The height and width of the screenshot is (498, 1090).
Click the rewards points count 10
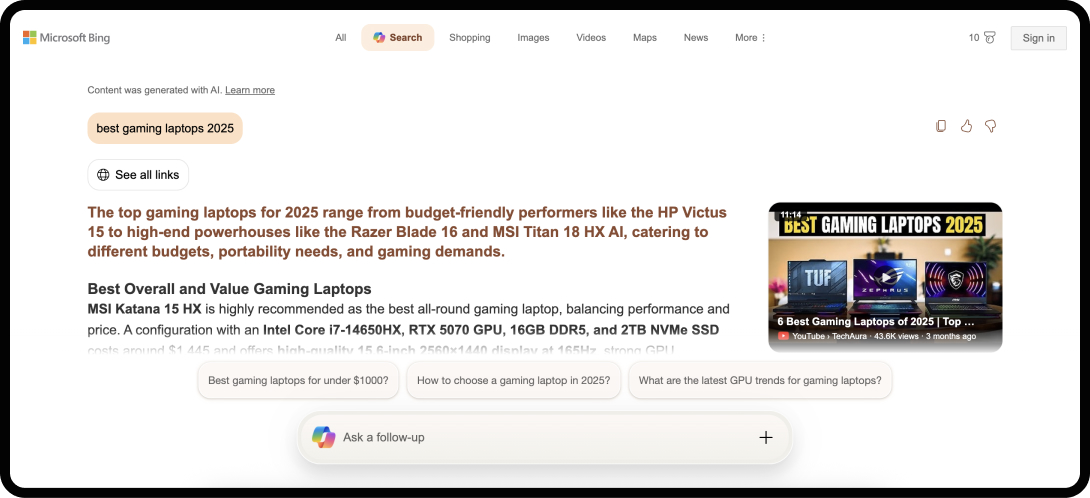click(973, 38)
